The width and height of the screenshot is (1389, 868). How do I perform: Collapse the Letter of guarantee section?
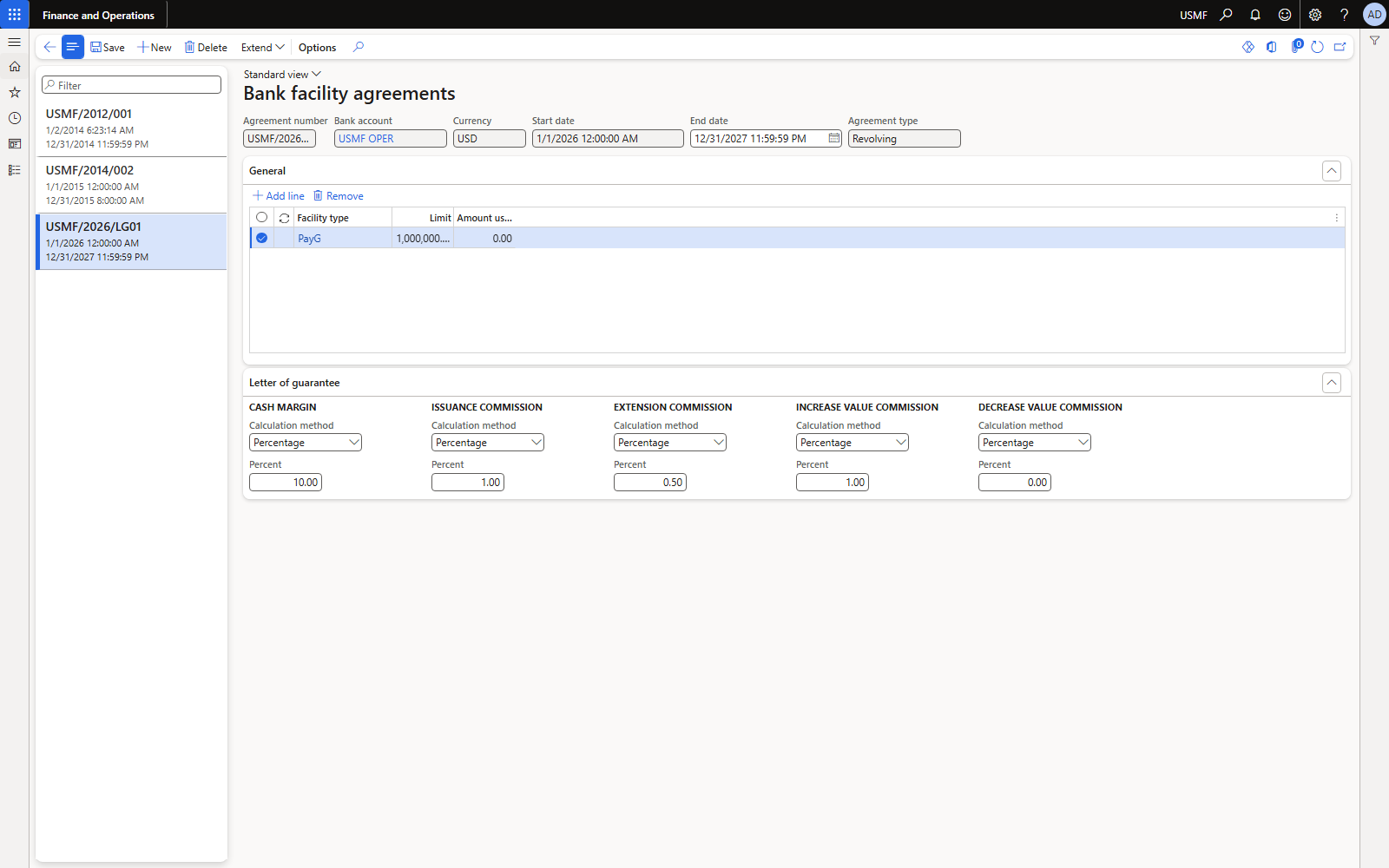[1332, 383]
